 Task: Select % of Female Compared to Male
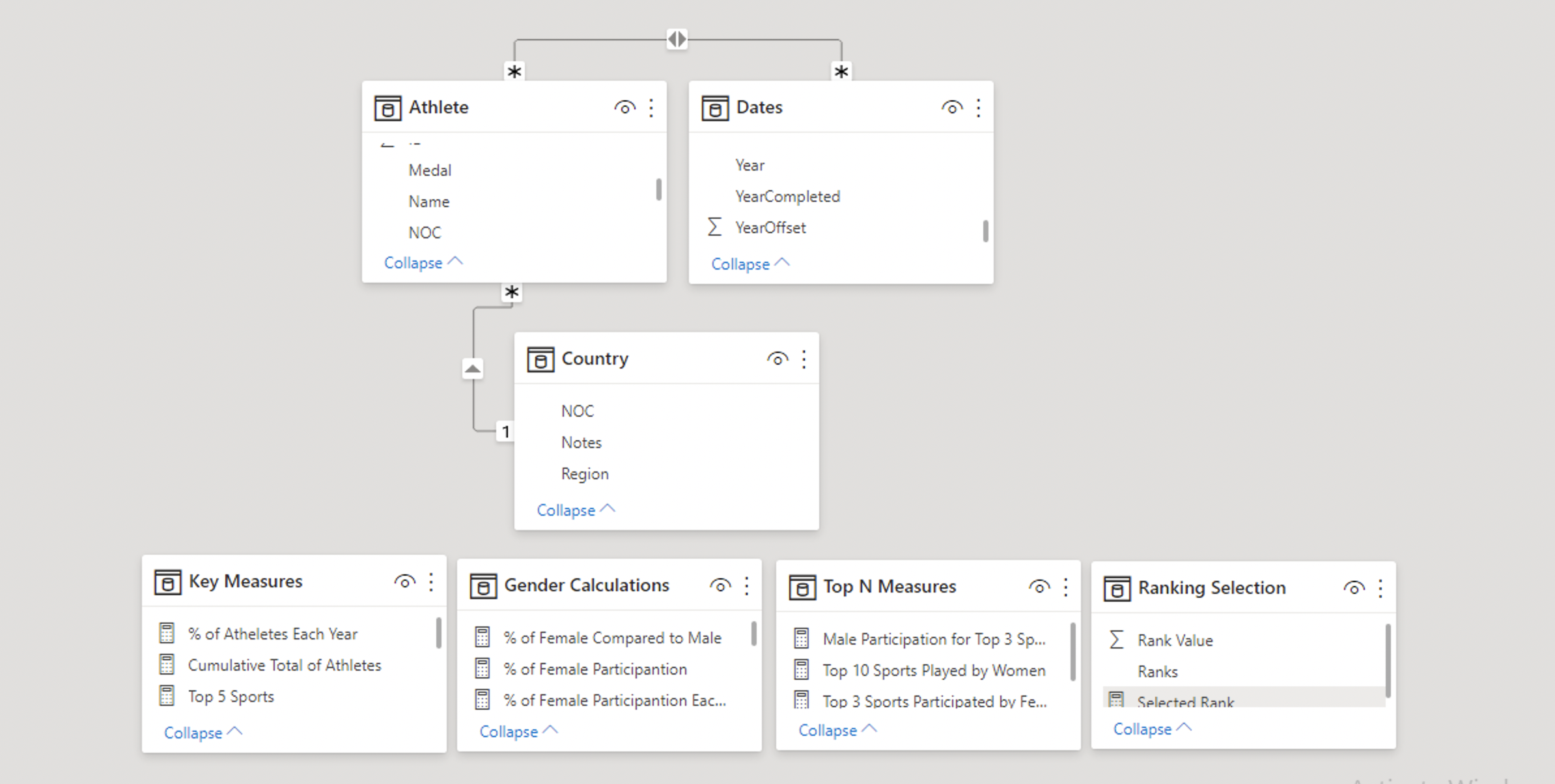point(612,638)
